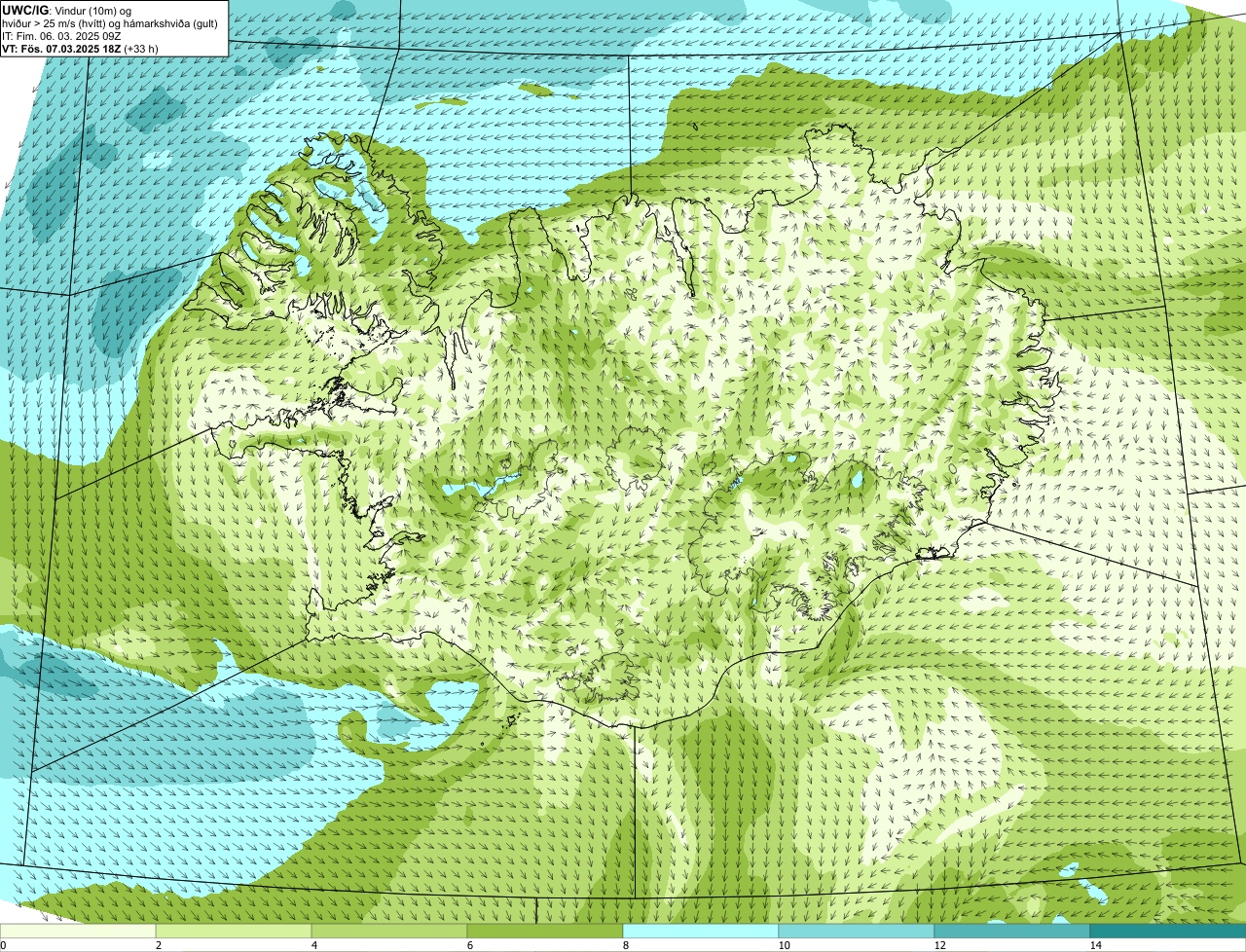This screenshot has height=952, width=1246.
Task: Select the 10–12 m/s turquoise legend swatch
Action: tap(857, 931)
